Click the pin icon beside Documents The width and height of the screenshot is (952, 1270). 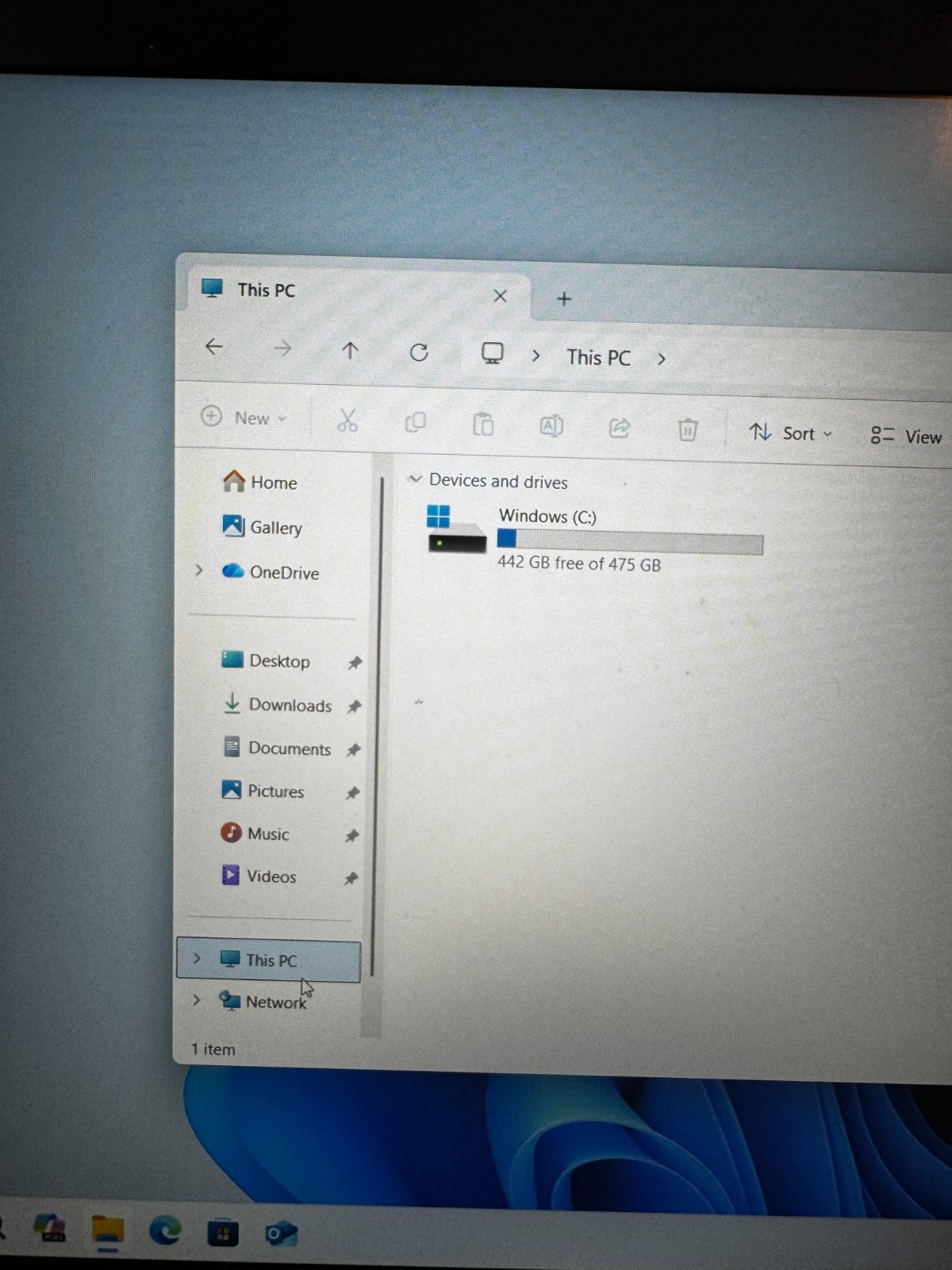coord(353,750)
